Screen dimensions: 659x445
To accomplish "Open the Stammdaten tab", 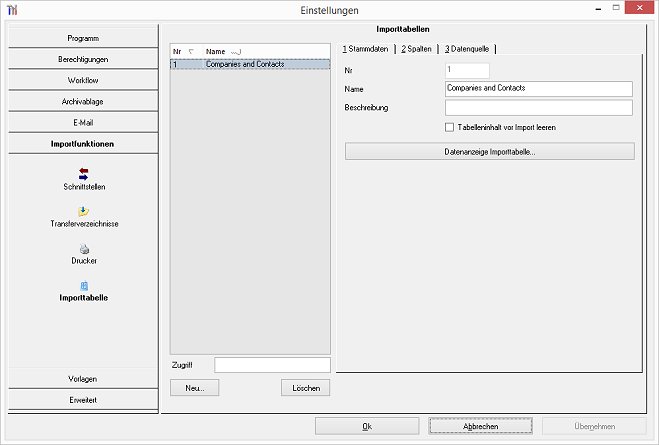I will [x=365, y=49].
